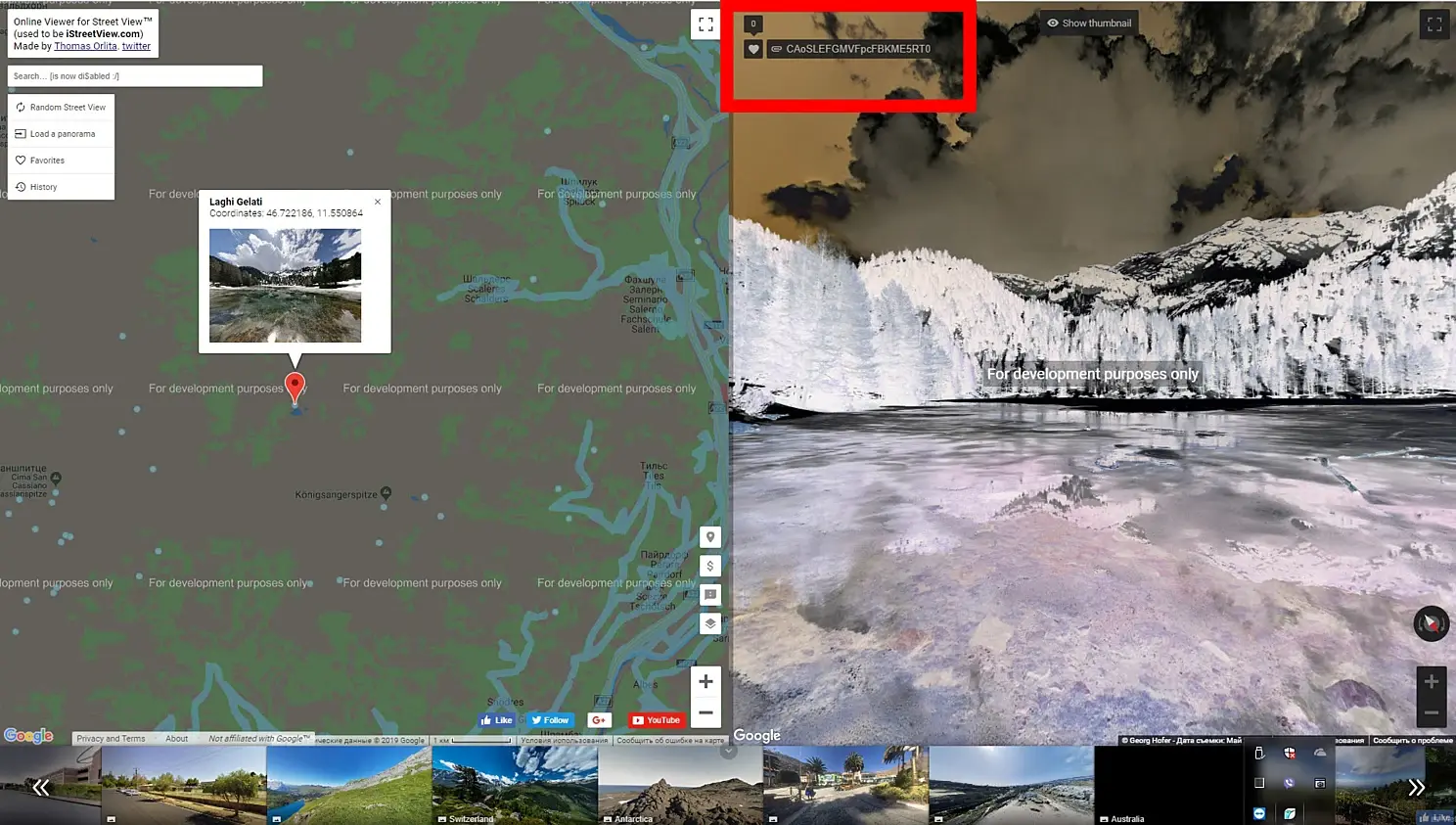
Task: Open the palm tree town square thumbnail
Action: click(845, 785)
